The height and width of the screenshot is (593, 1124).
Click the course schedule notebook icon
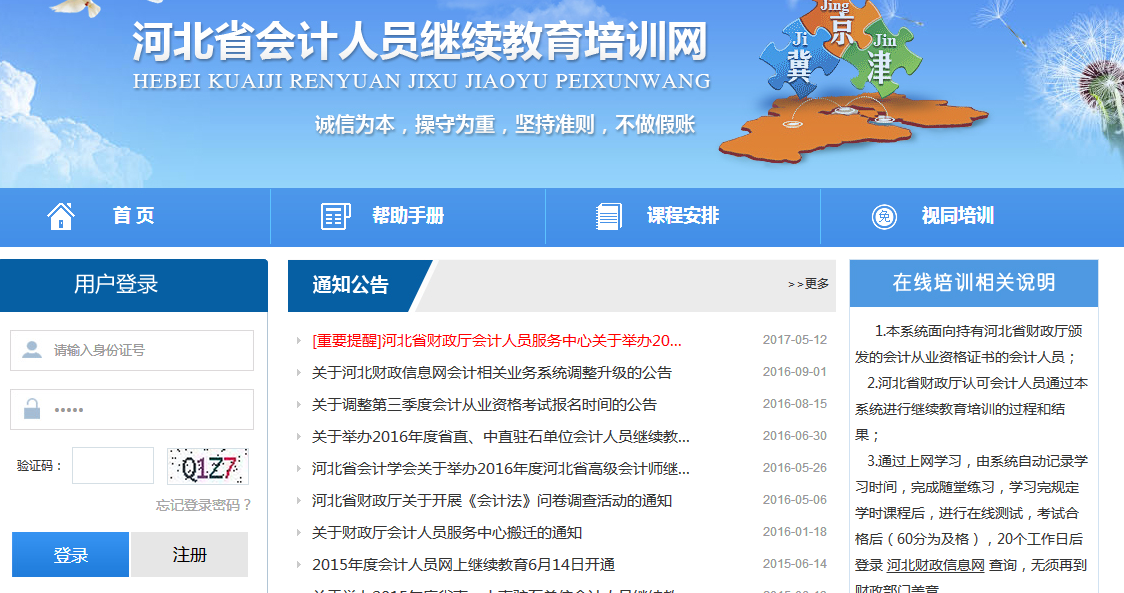(x=608, y=216)
